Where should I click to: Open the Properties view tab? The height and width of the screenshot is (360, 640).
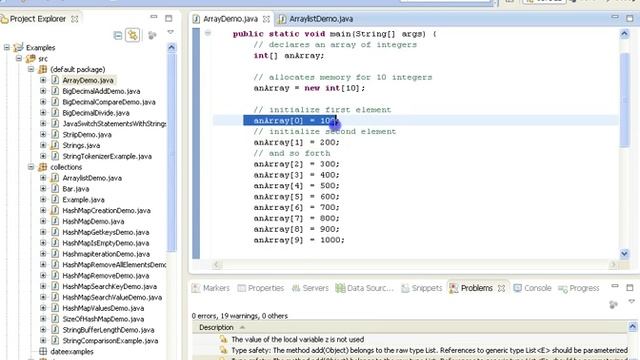(x=260, y=288)
